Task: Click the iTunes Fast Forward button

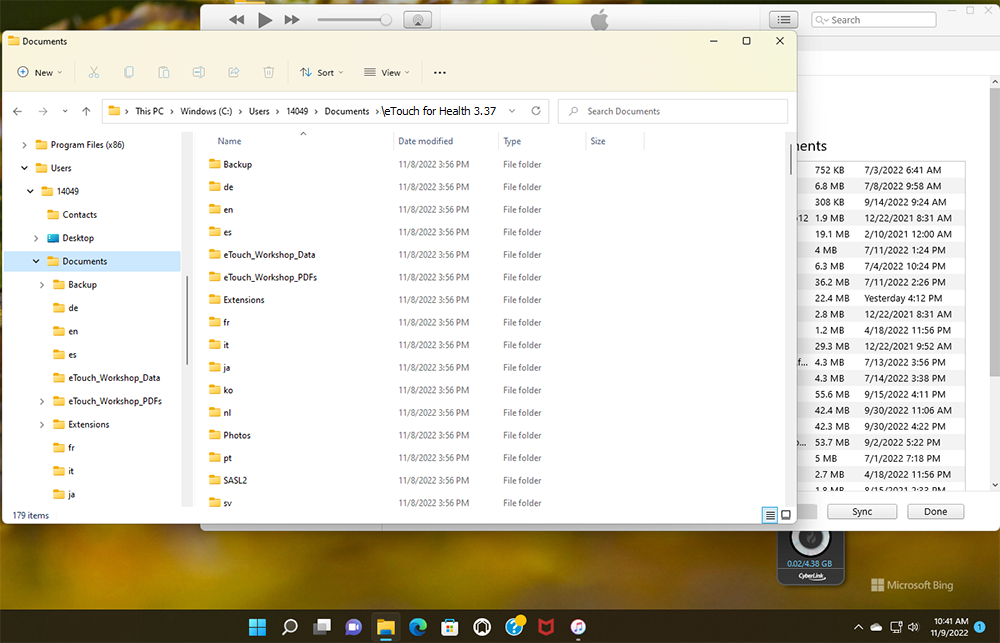Action: [292, 20]
